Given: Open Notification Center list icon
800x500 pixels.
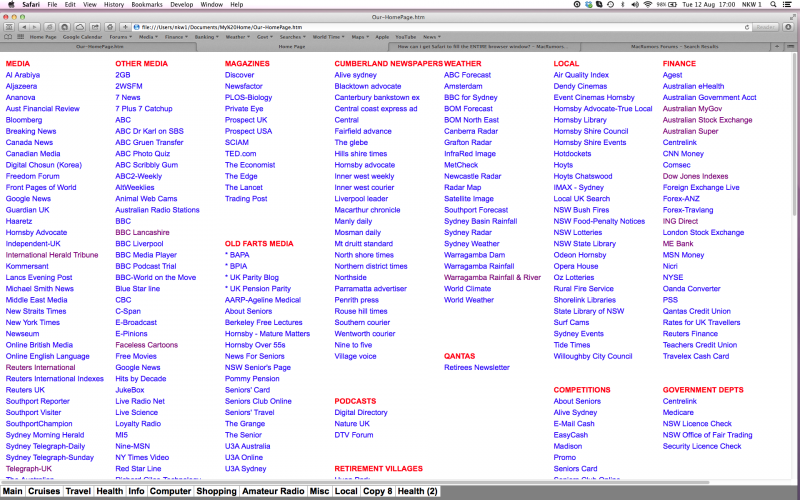Looking at the screenshot, I should 788,5.
